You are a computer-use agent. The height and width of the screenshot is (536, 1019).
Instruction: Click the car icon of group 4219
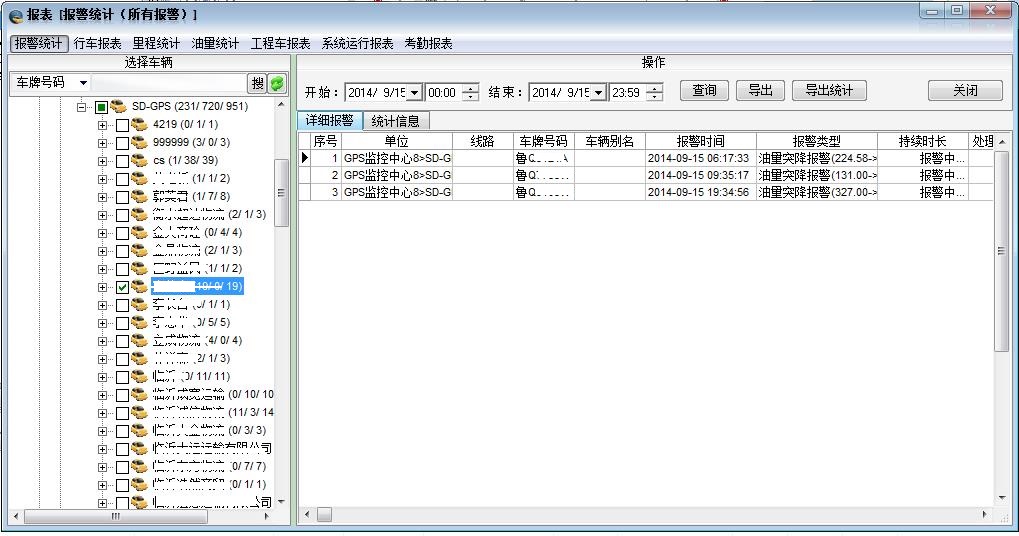click(x=139, y=125)
